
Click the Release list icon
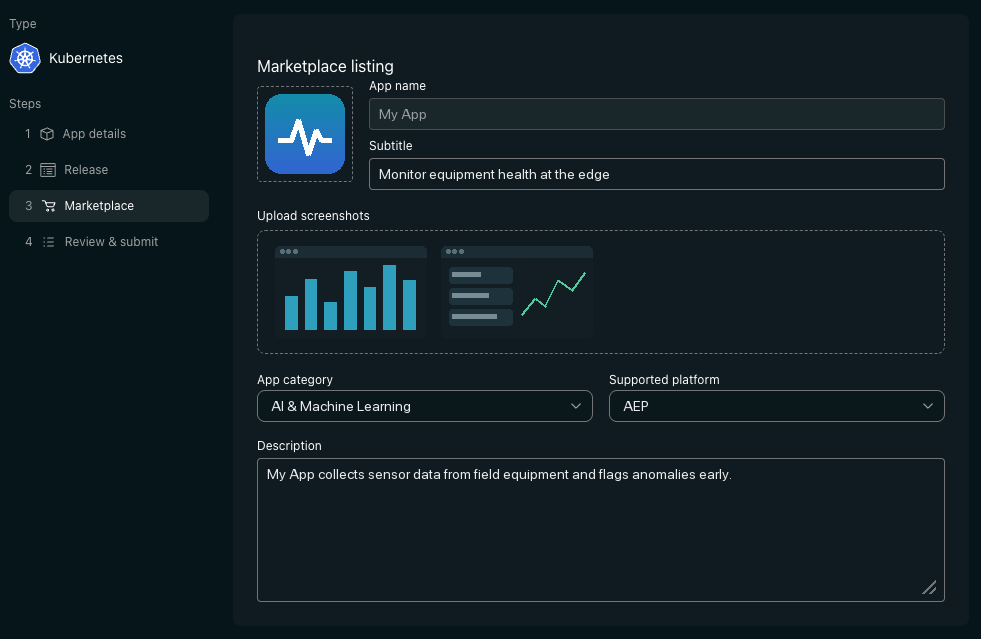[48, 170]
